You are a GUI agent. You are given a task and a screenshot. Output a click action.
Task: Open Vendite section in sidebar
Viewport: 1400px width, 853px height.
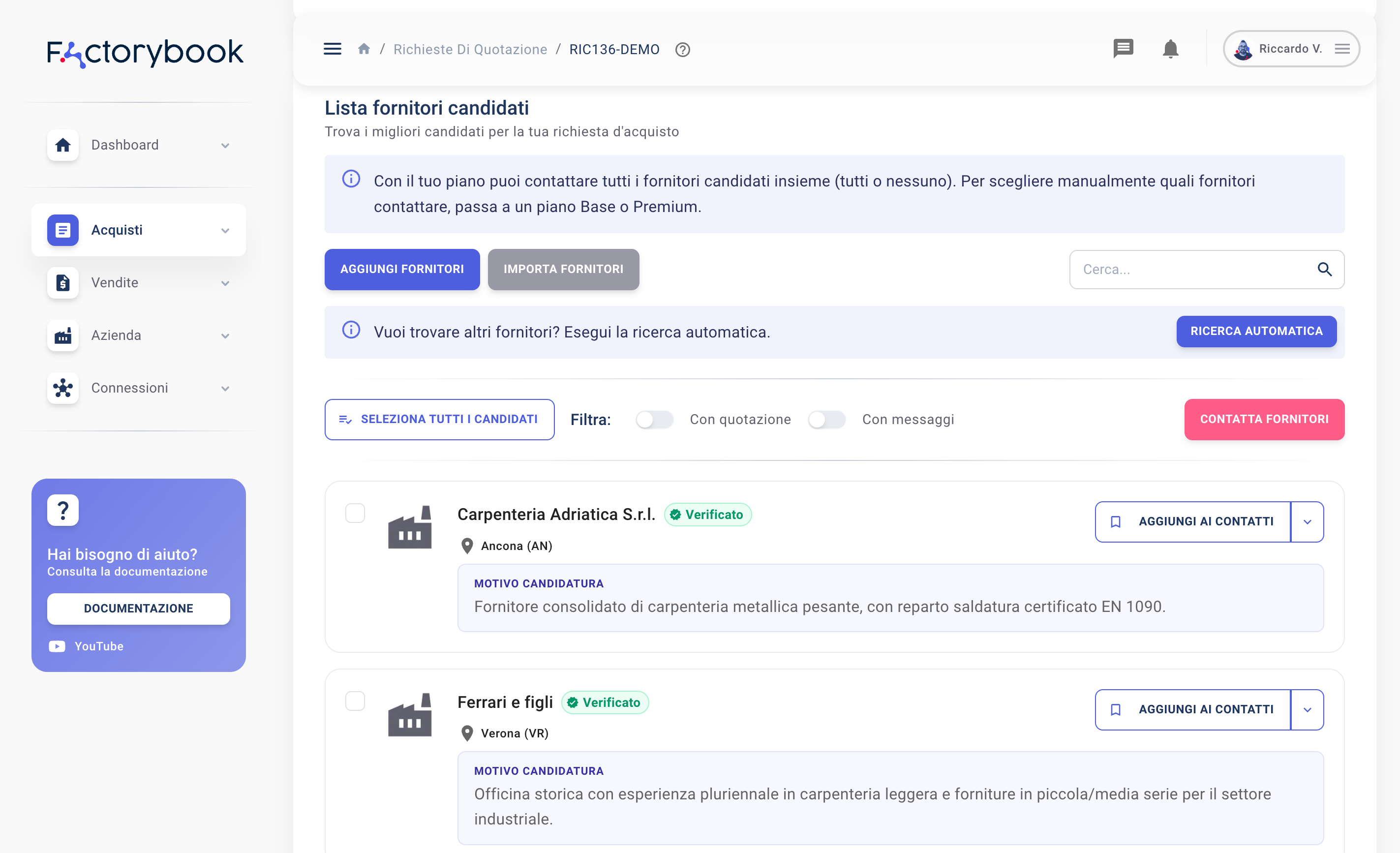pyautogui.click(x=139, y=282)
